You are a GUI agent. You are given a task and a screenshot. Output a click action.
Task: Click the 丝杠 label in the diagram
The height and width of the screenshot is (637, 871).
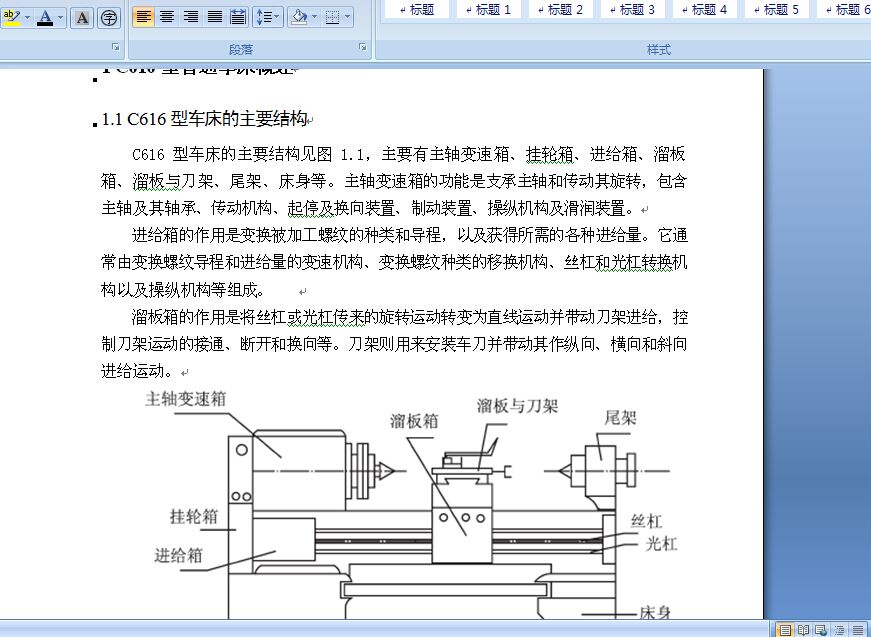647,521
